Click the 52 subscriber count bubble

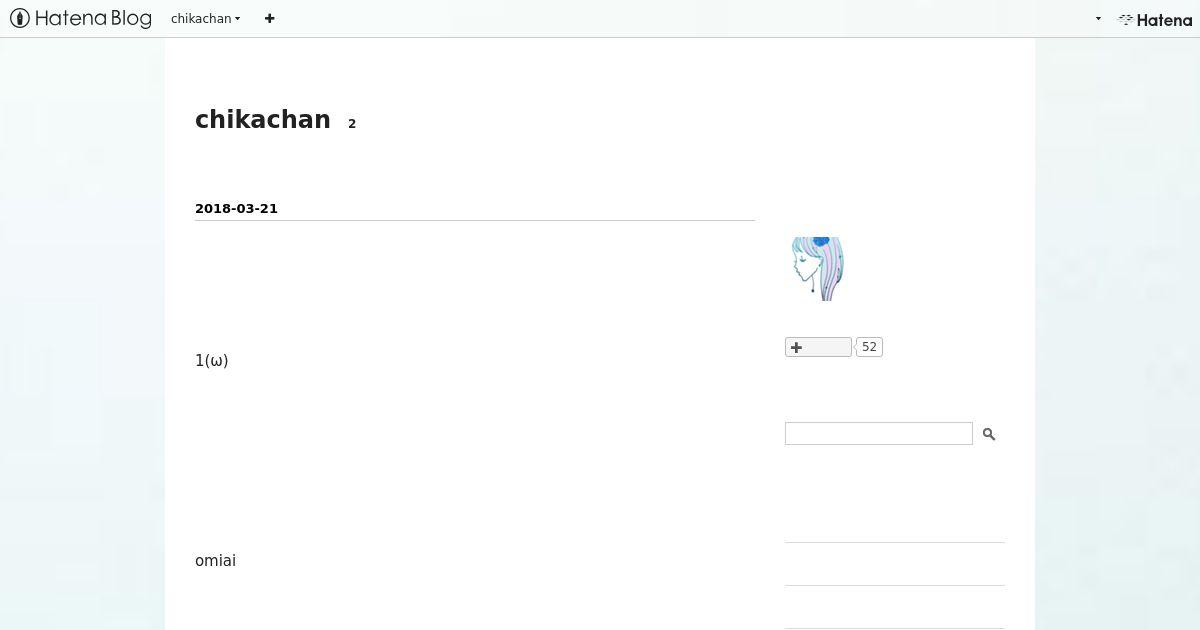(869, 347)
